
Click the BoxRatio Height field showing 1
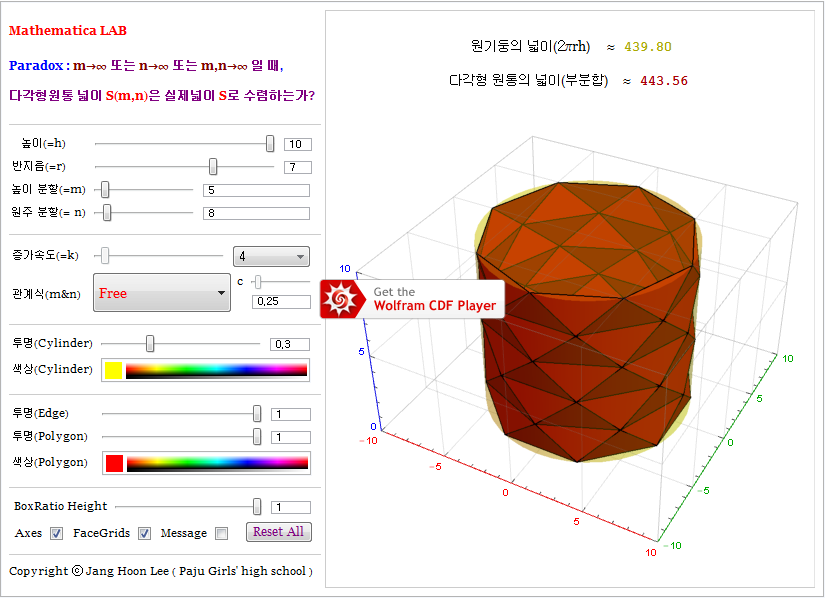pyautogui.click(x=291, y=507)
